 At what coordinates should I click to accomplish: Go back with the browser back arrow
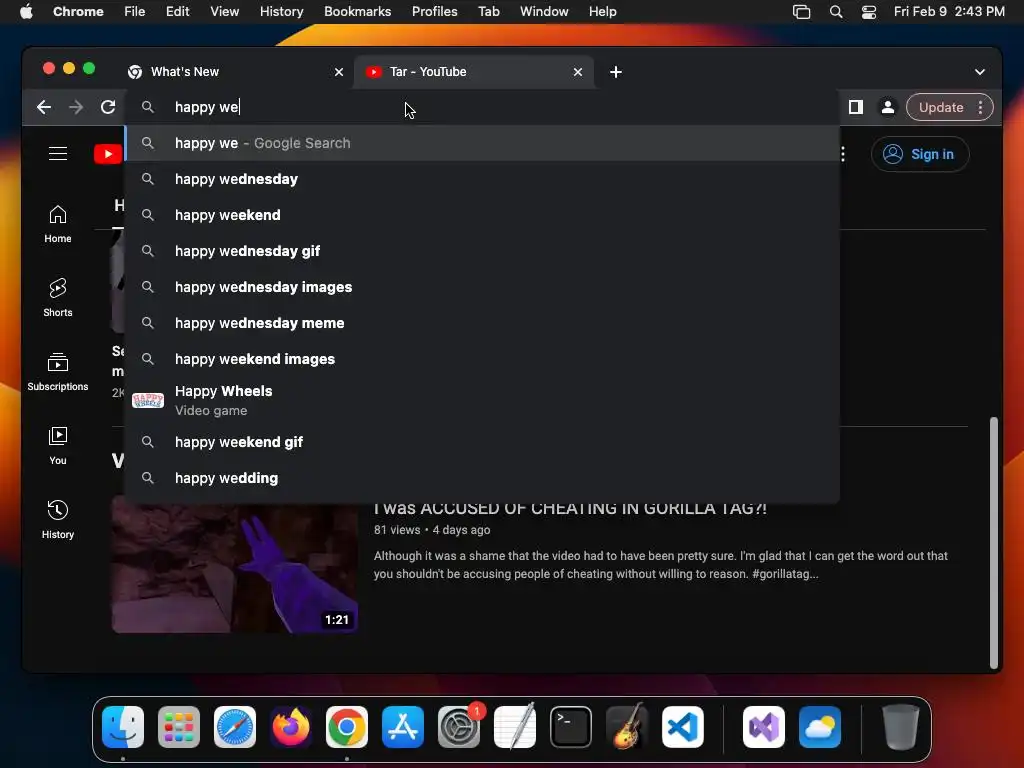click(x=44, y=107)
